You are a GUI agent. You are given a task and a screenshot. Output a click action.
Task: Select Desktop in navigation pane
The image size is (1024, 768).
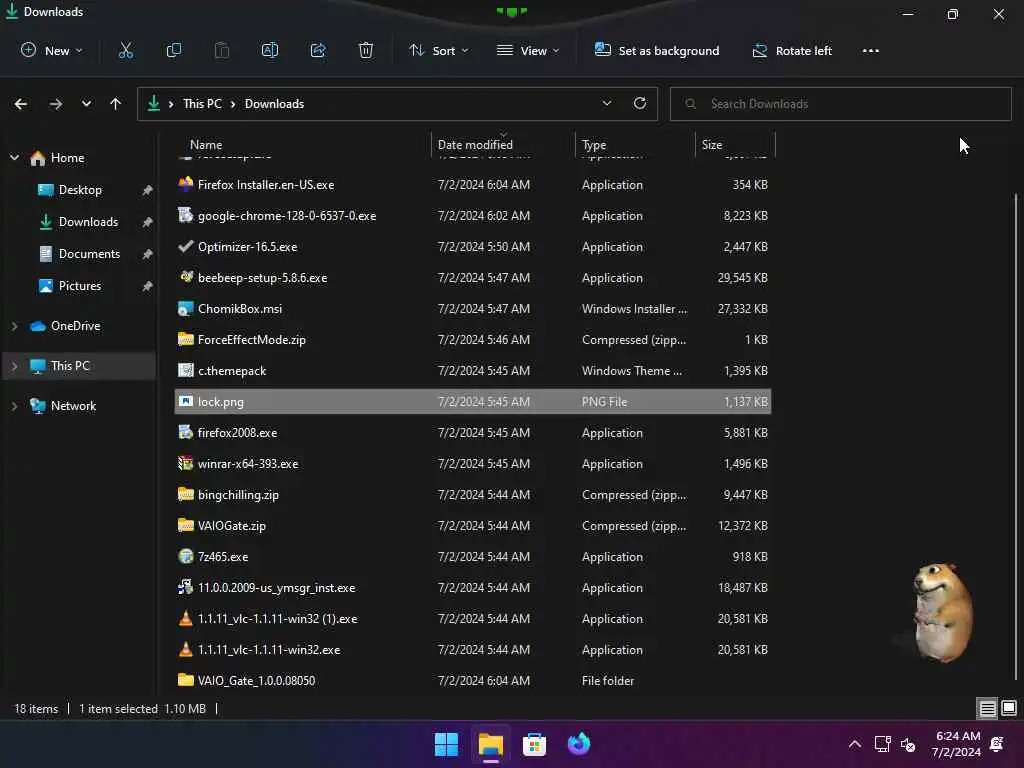click(80, 190)
